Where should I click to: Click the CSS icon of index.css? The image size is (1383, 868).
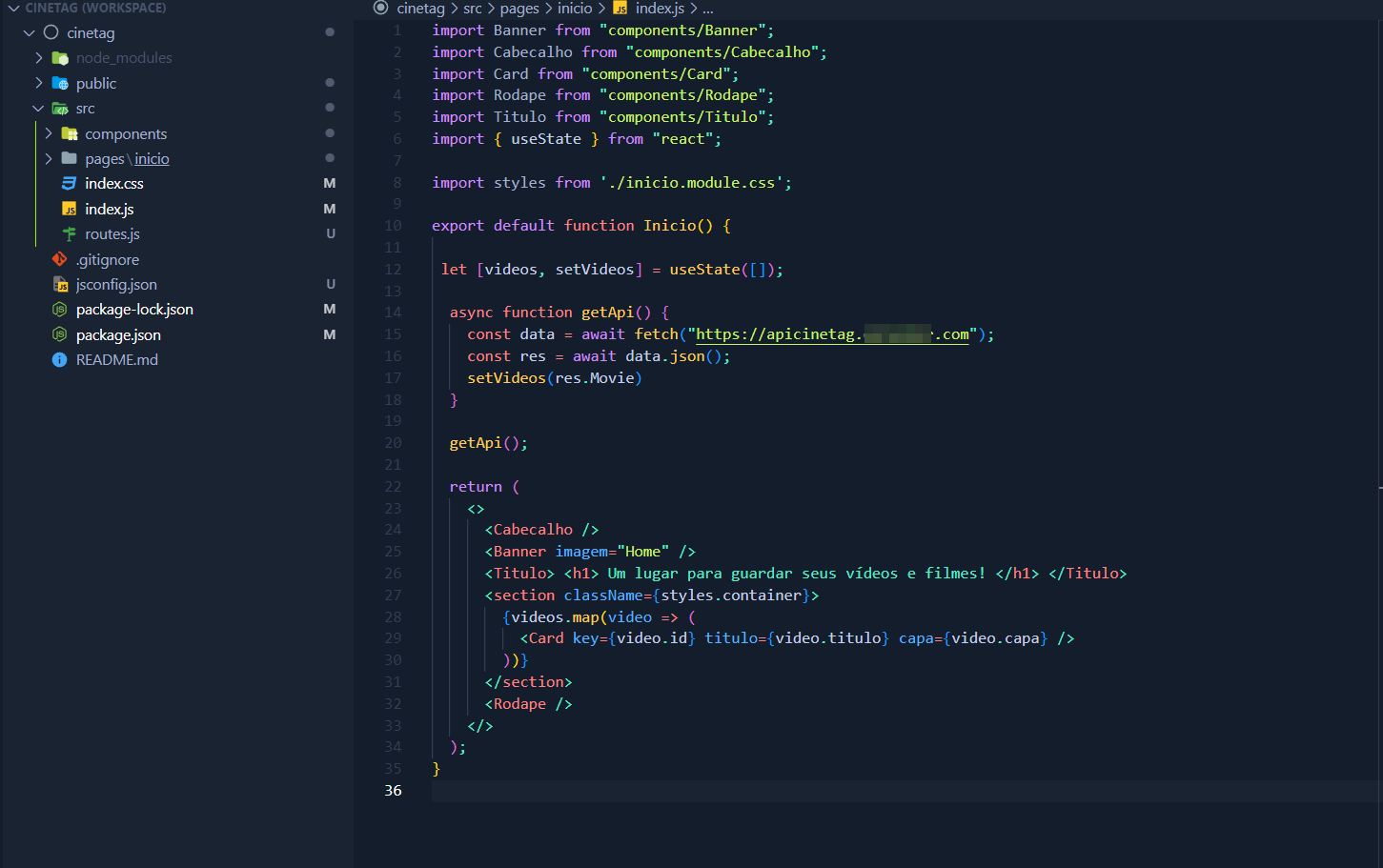[x=69, y=183]
